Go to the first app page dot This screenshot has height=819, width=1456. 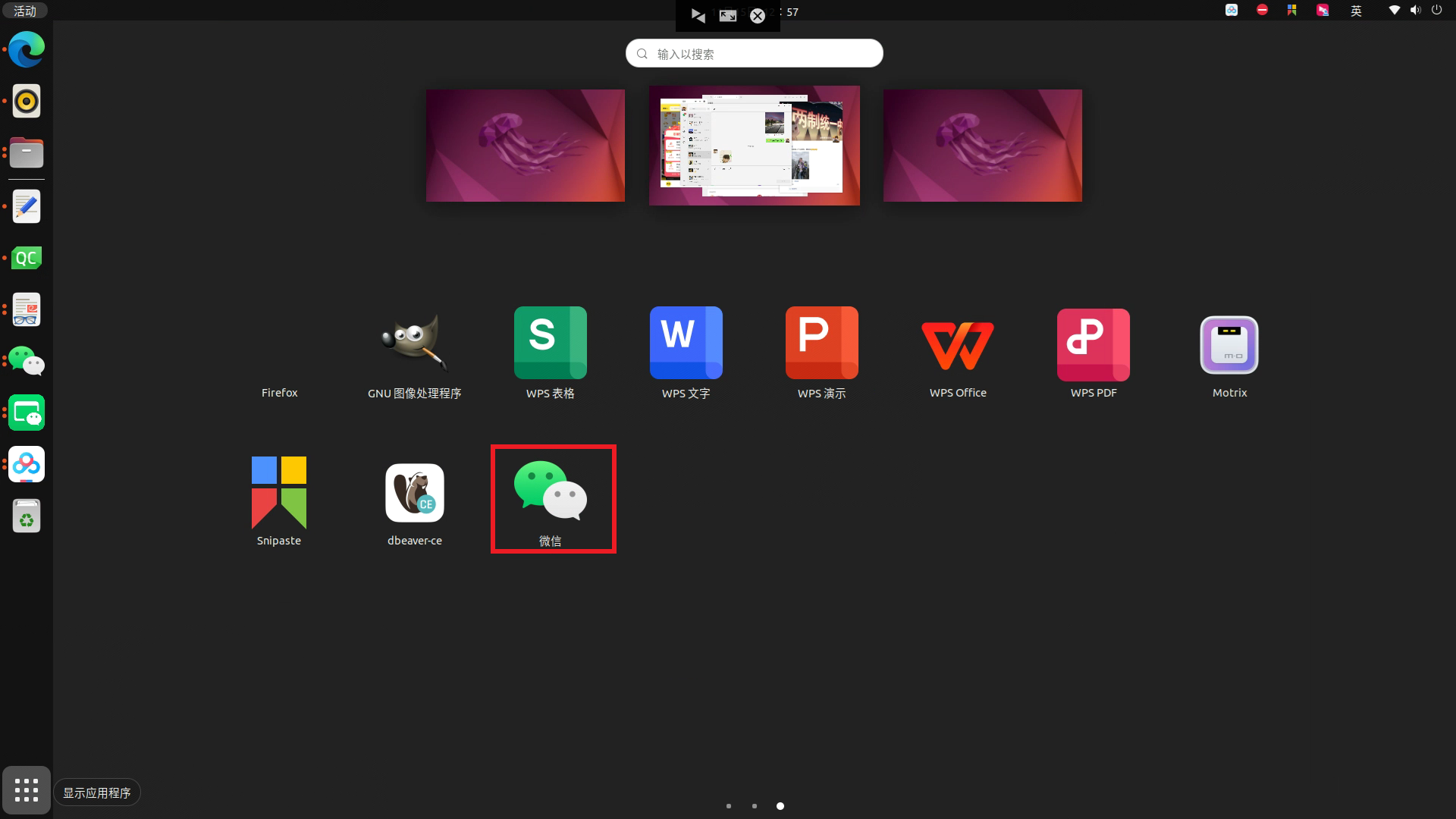coord(729,806)
